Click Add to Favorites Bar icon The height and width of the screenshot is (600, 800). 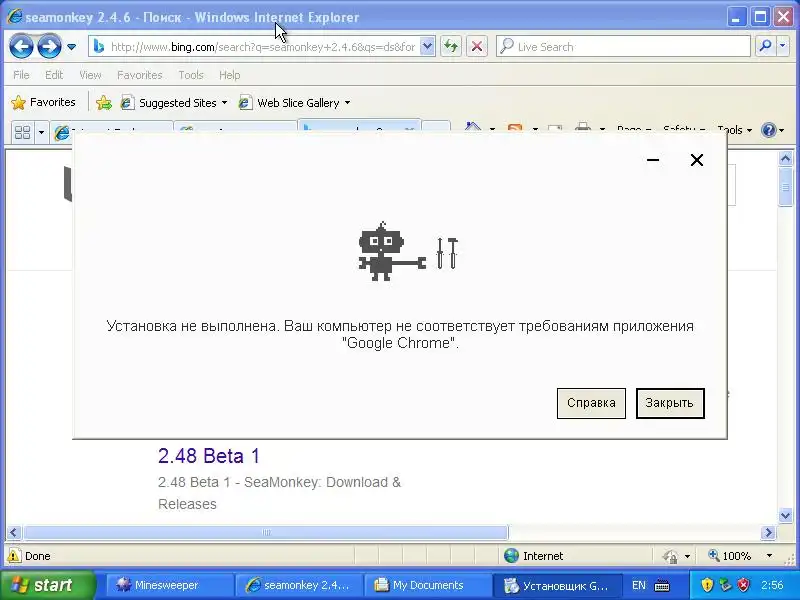click(104, 103)
